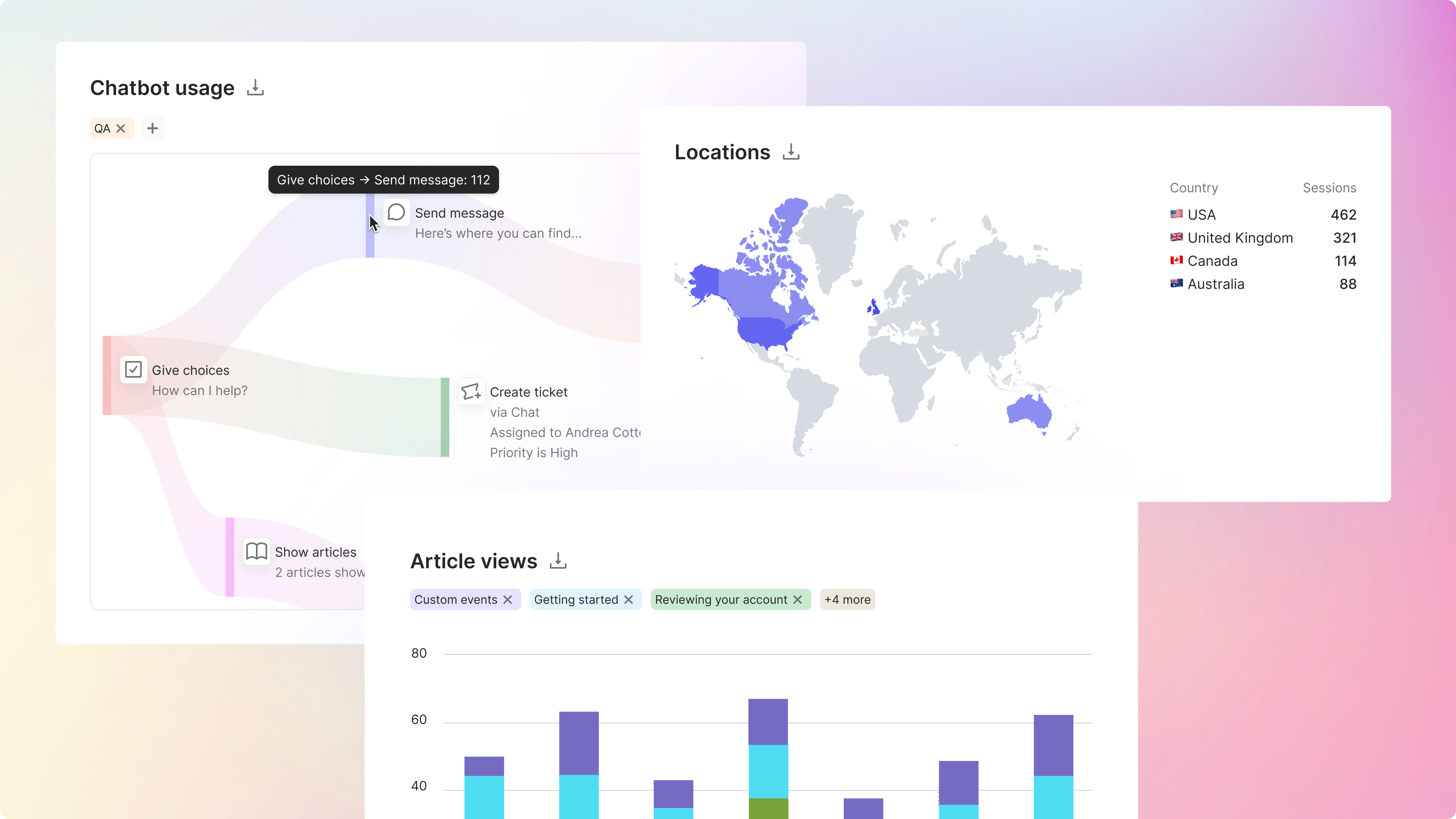
Task: Click the 88 sessions value
Action: 1348,284
